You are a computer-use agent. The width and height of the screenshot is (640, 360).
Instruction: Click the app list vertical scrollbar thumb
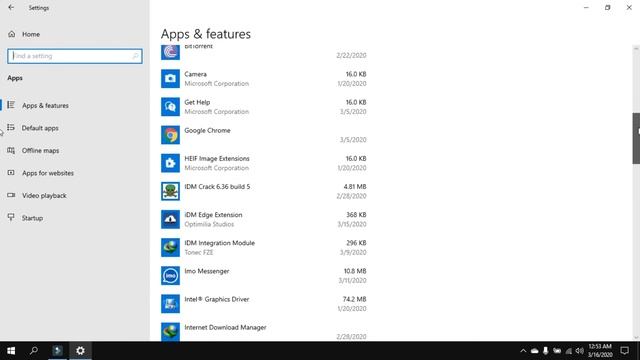[636, 138]
